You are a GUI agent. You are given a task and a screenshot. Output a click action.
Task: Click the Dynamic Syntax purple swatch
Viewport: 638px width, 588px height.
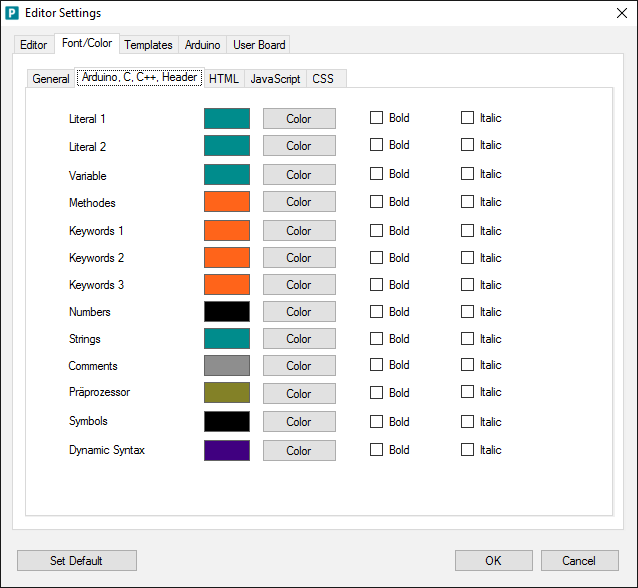[227, 450]
